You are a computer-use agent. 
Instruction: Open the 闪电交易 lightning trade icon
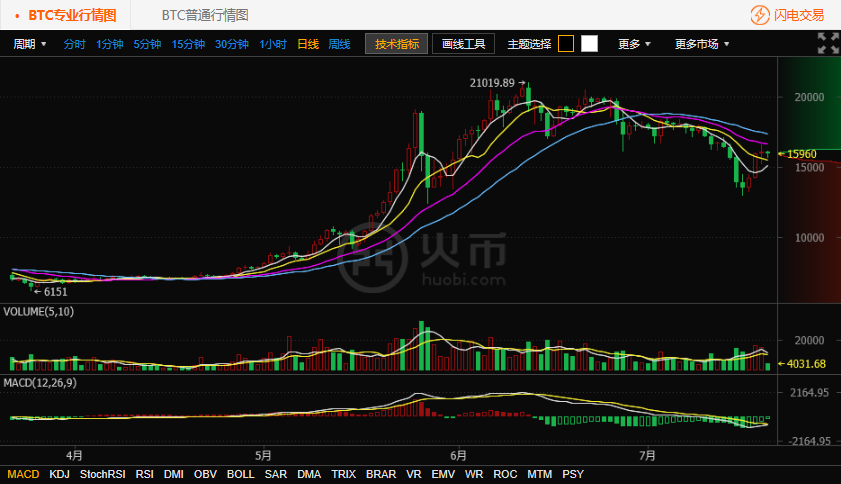[760, 15]
